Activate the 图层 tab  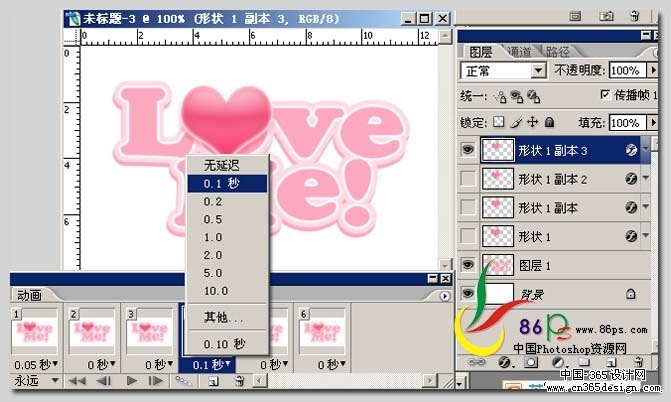481,52
